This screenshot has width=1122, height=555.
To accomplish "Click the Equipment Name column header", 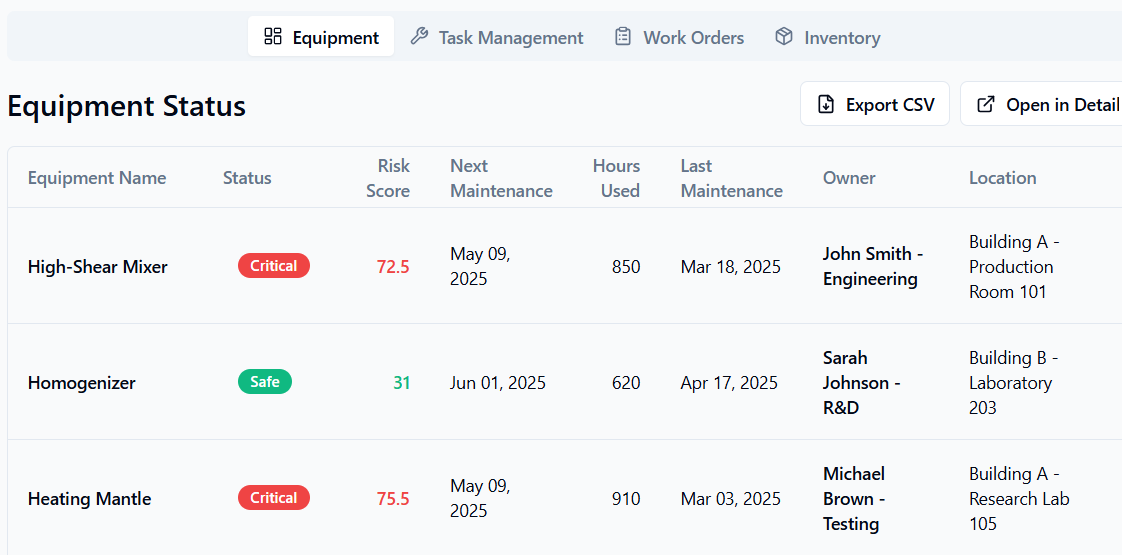I will coord(97,177).
